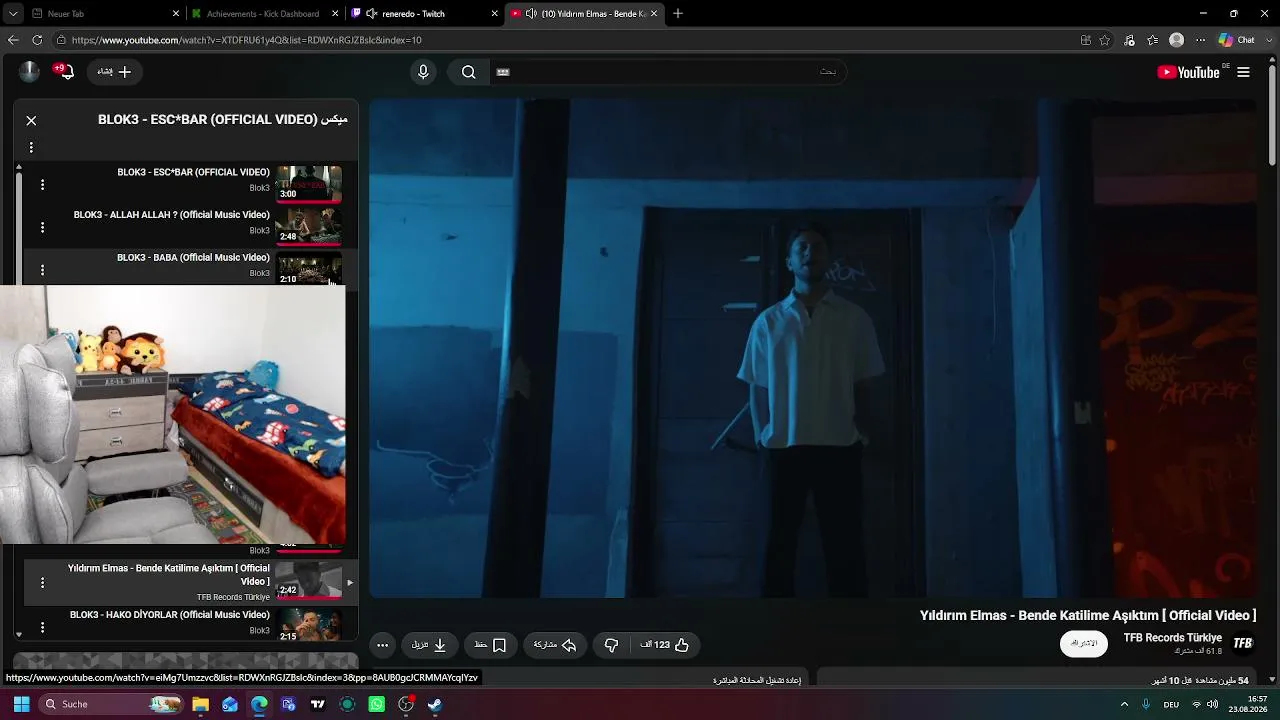Viewport: 1280px width, 720px height.
Task: Open the Copilot Chat button
Action: point(1237,40)
